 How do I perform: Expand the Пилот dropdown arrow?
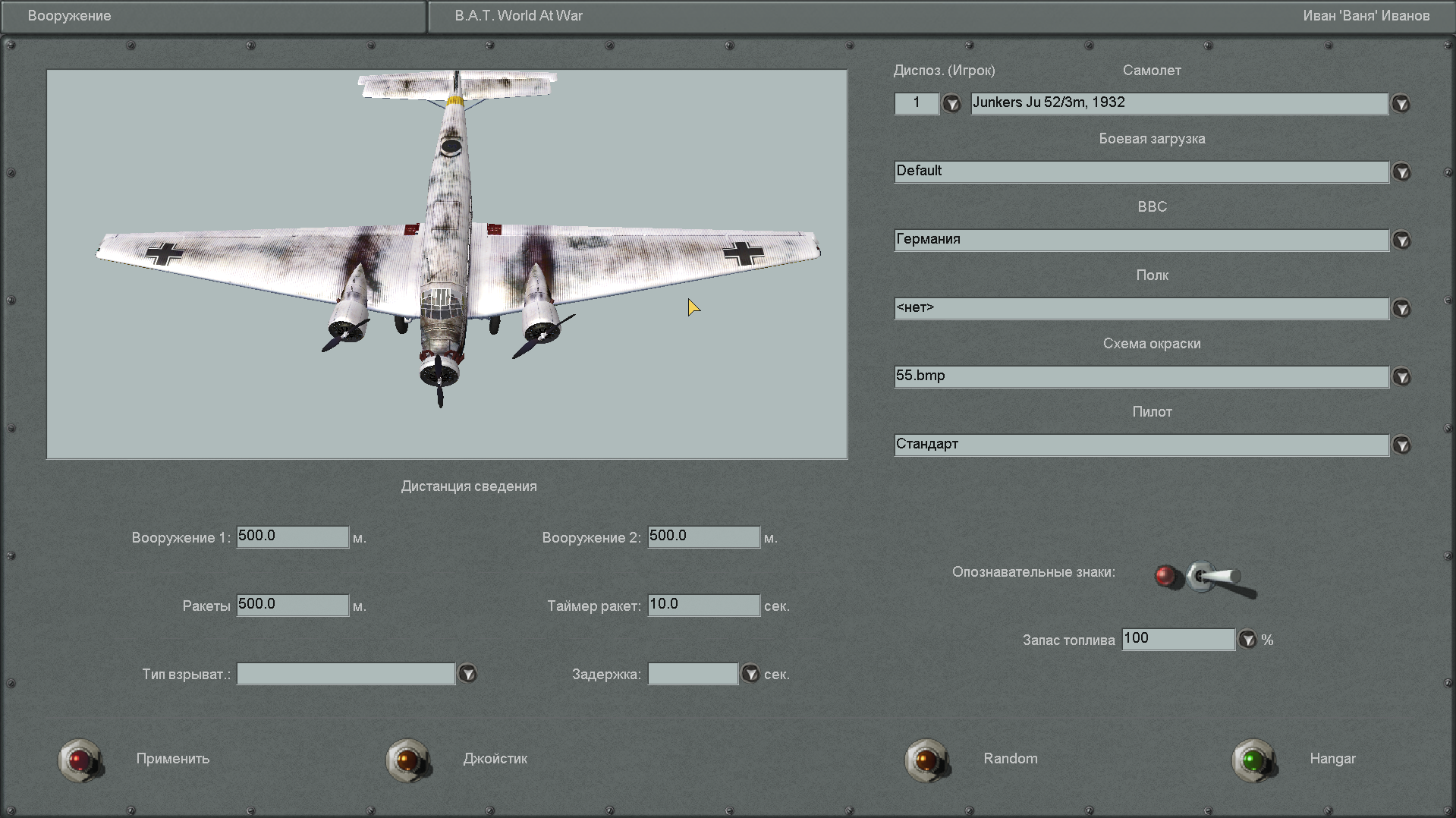pyautogui.click(x=1401, y=445)
